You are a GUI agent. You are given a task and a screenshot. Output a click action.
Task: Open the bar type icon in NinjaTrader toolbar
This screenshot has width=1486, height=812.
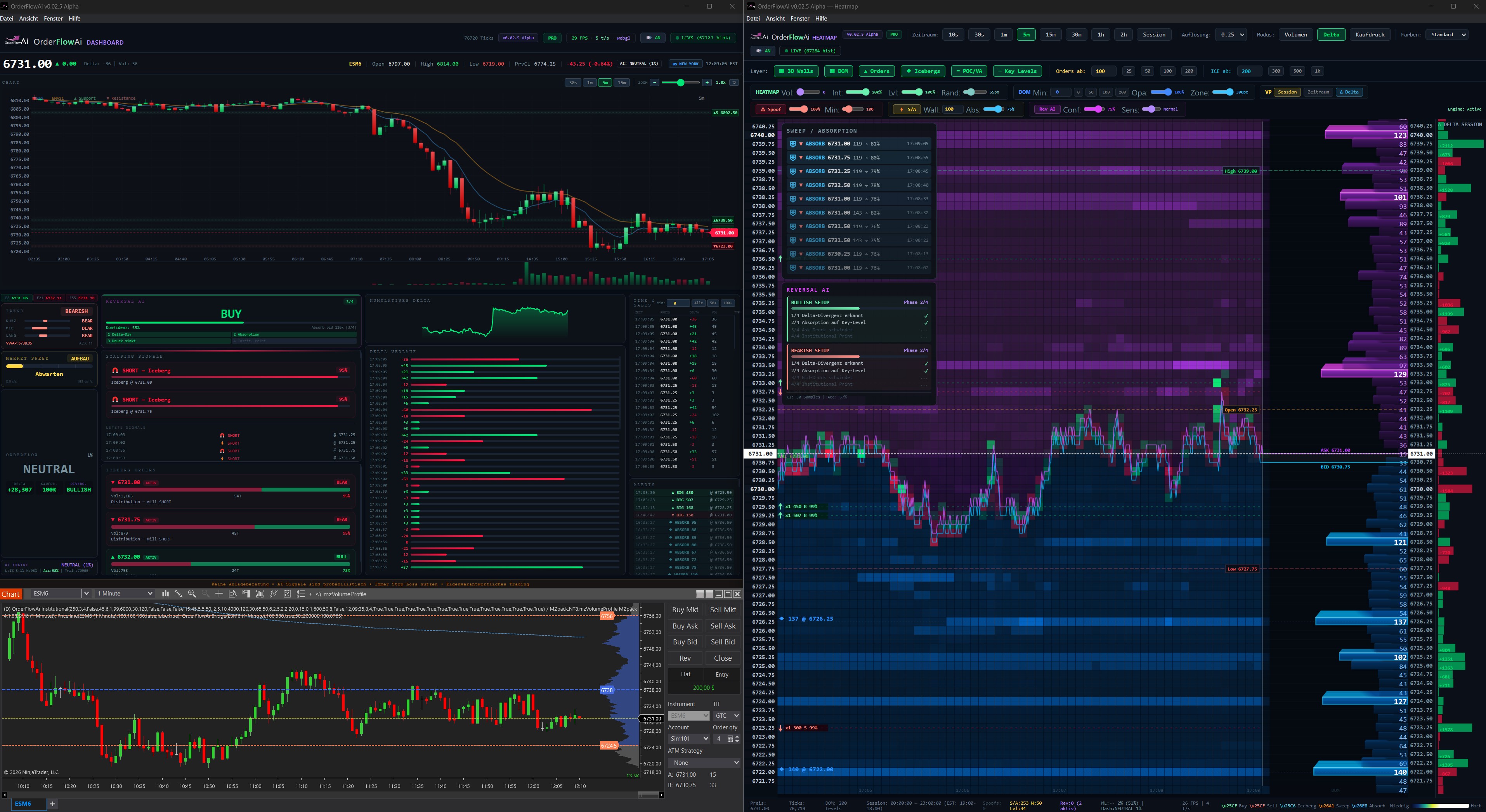165,594
